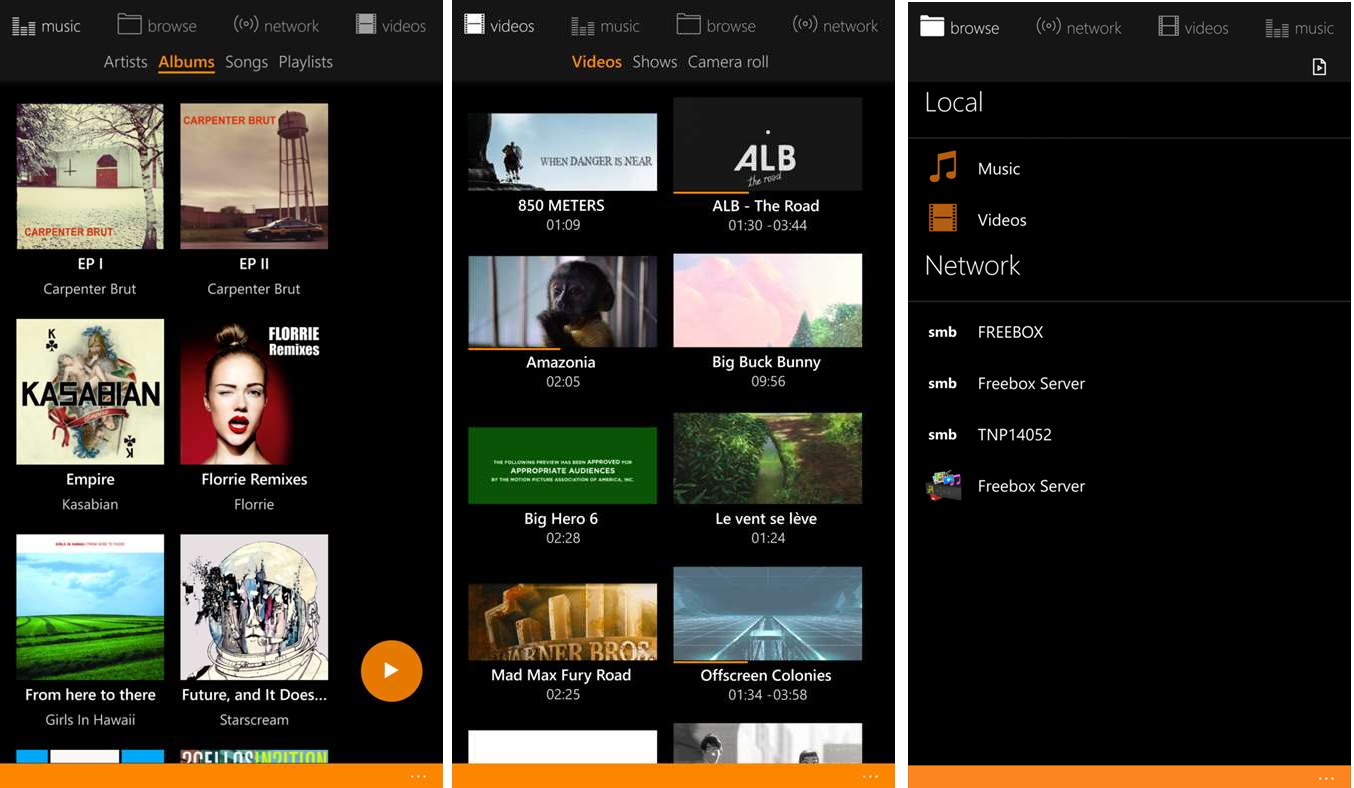
Task: Play Big Hero 6 trailer thumbnail
Action: tap(563, 466)
